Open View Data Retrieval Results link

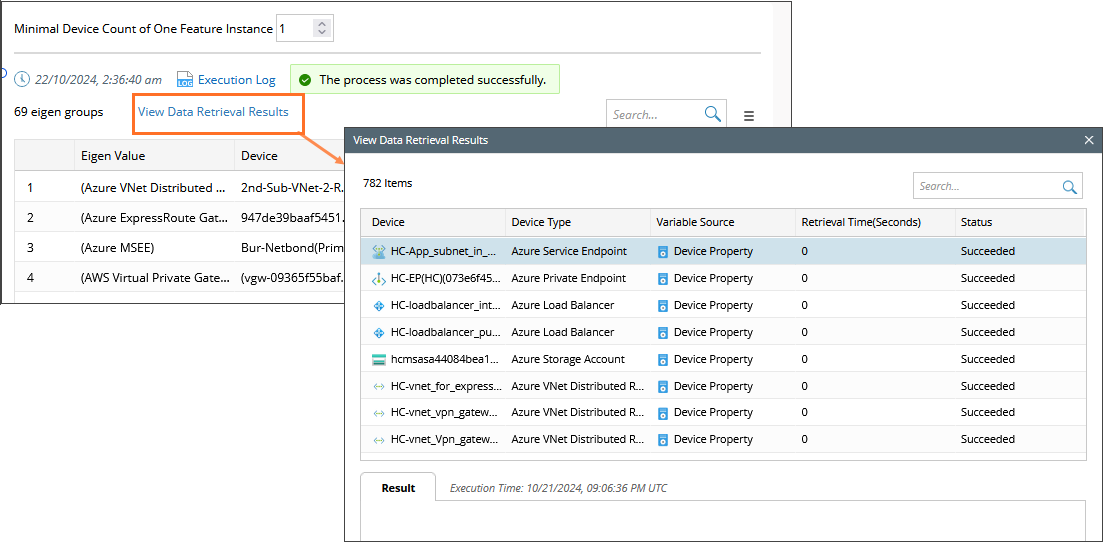click(x=213, y=112)
